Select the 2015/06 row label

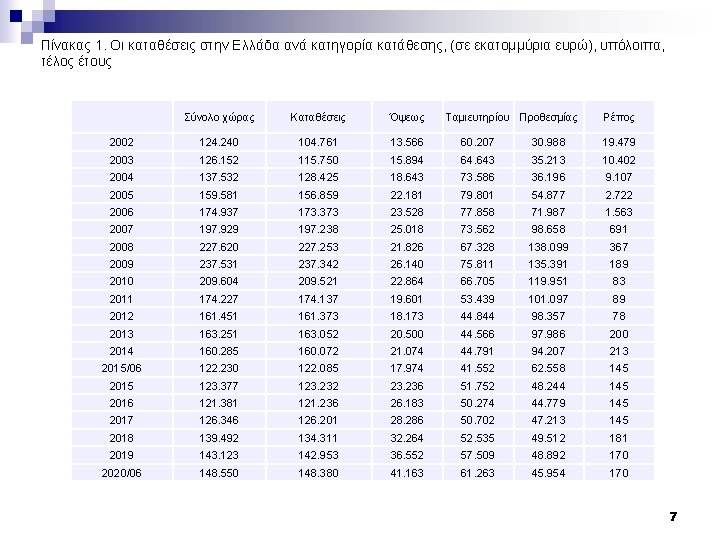click(x=121, y=368)
